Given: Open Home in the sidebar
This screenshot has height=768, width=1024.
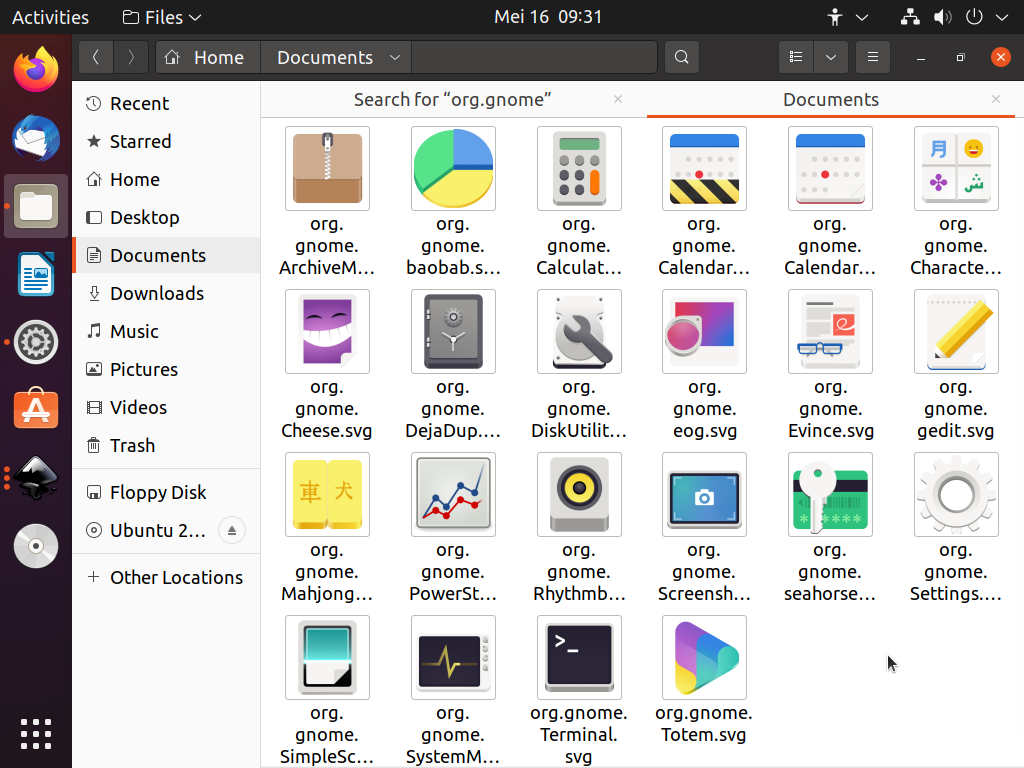Looking at the screenshot, I should (167, 179).
